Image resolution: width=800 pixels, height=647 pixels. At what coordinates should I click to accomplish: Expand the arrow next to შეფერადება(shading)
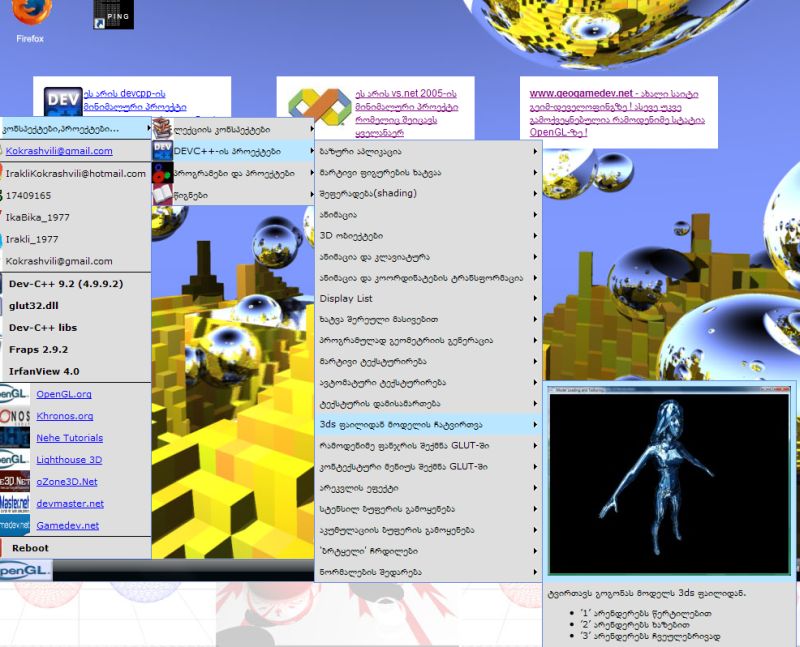[535, 193]
